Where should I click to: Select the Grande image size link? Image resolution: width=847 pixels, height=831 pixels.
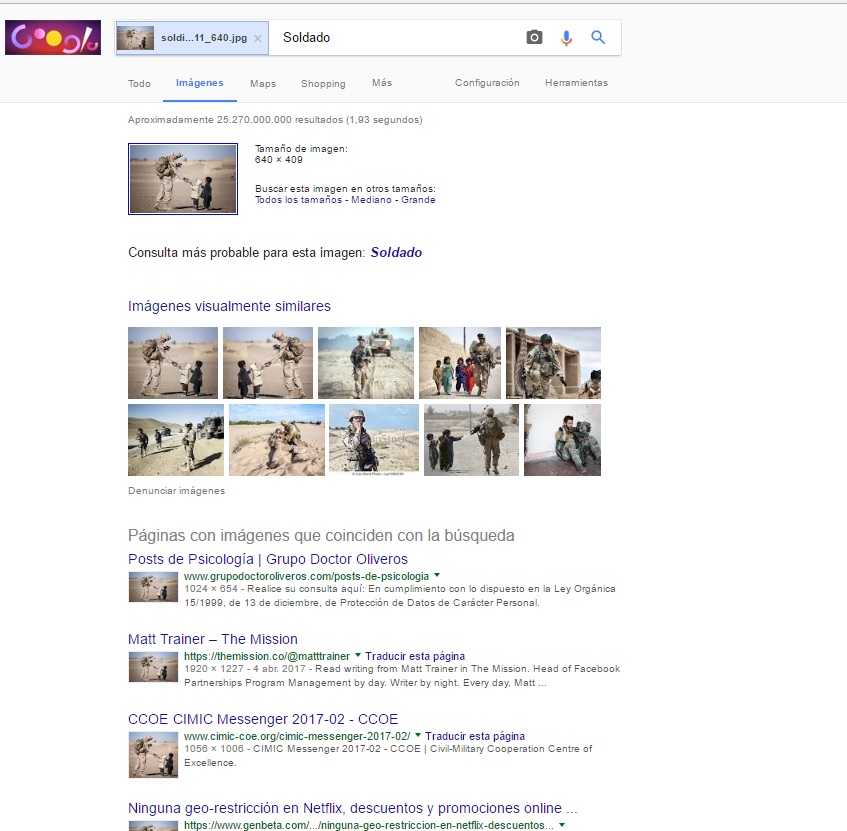point(418,200)
